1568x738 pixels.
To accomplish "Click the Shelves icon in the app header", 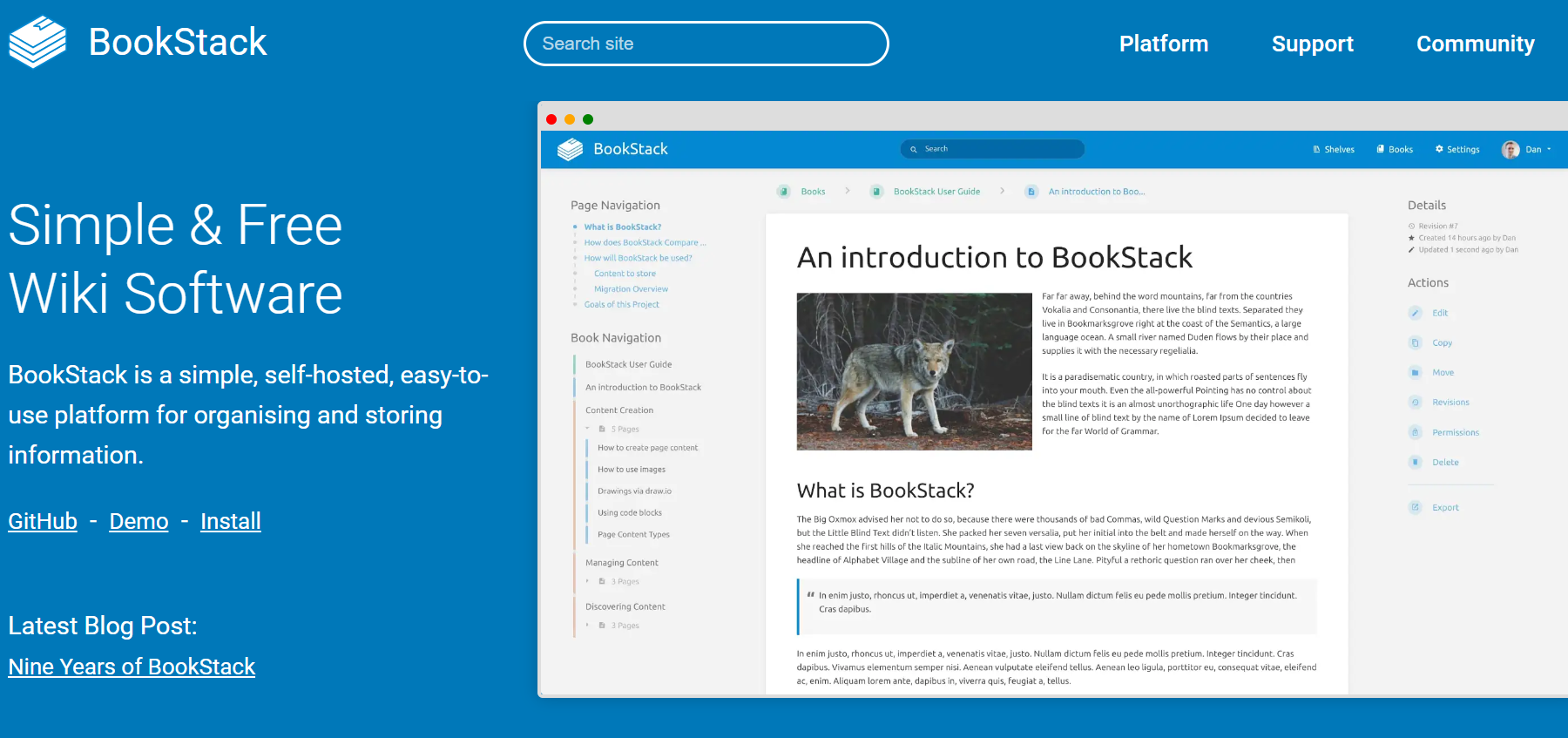I will (1316, 149).
